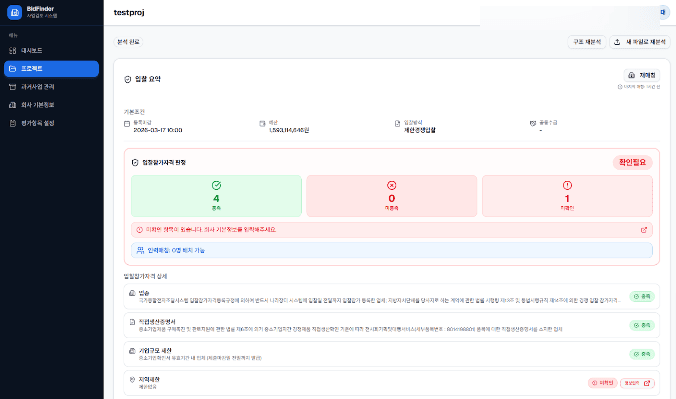
Task: Click the 구조 재분석 button
Action: (x=587, y=42)
